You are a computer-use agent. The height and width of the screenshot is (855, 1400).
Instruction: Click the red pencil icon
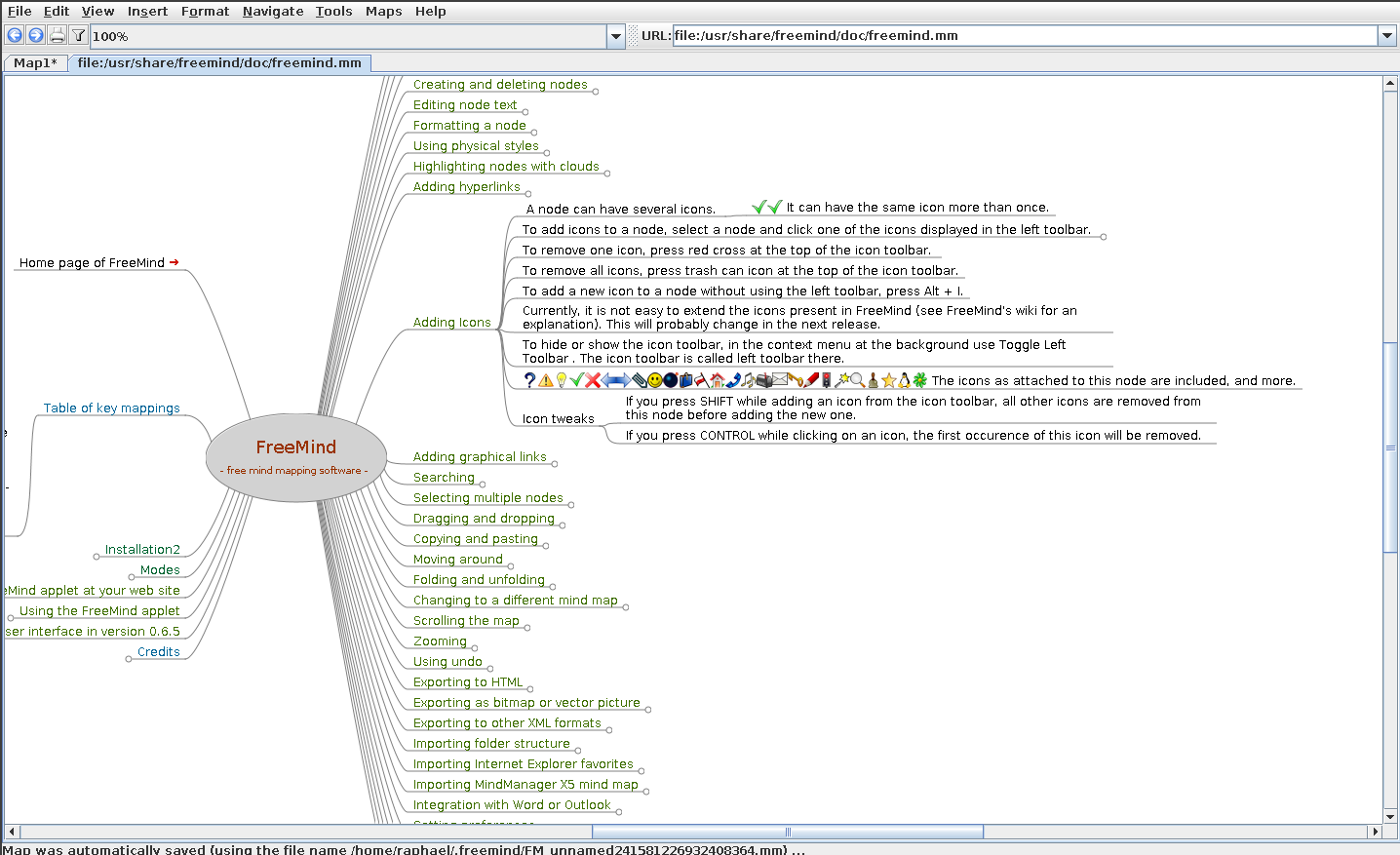click(811, 380)
